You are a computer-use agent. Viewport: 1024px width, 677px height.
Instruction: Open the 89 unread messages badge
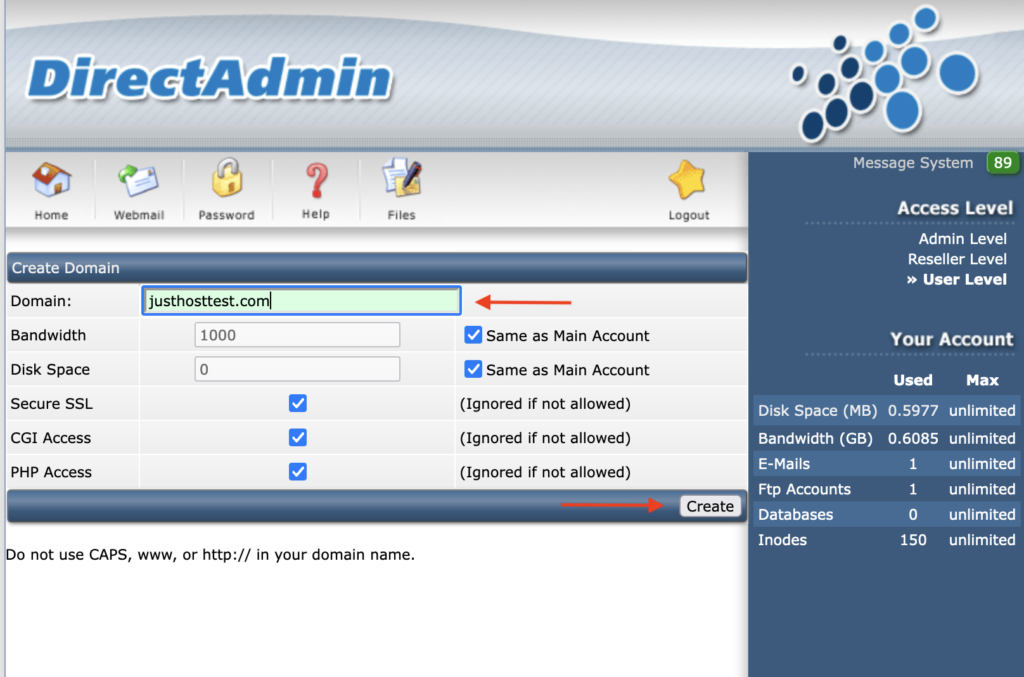pyautogui.click(x=1002, y=163)
